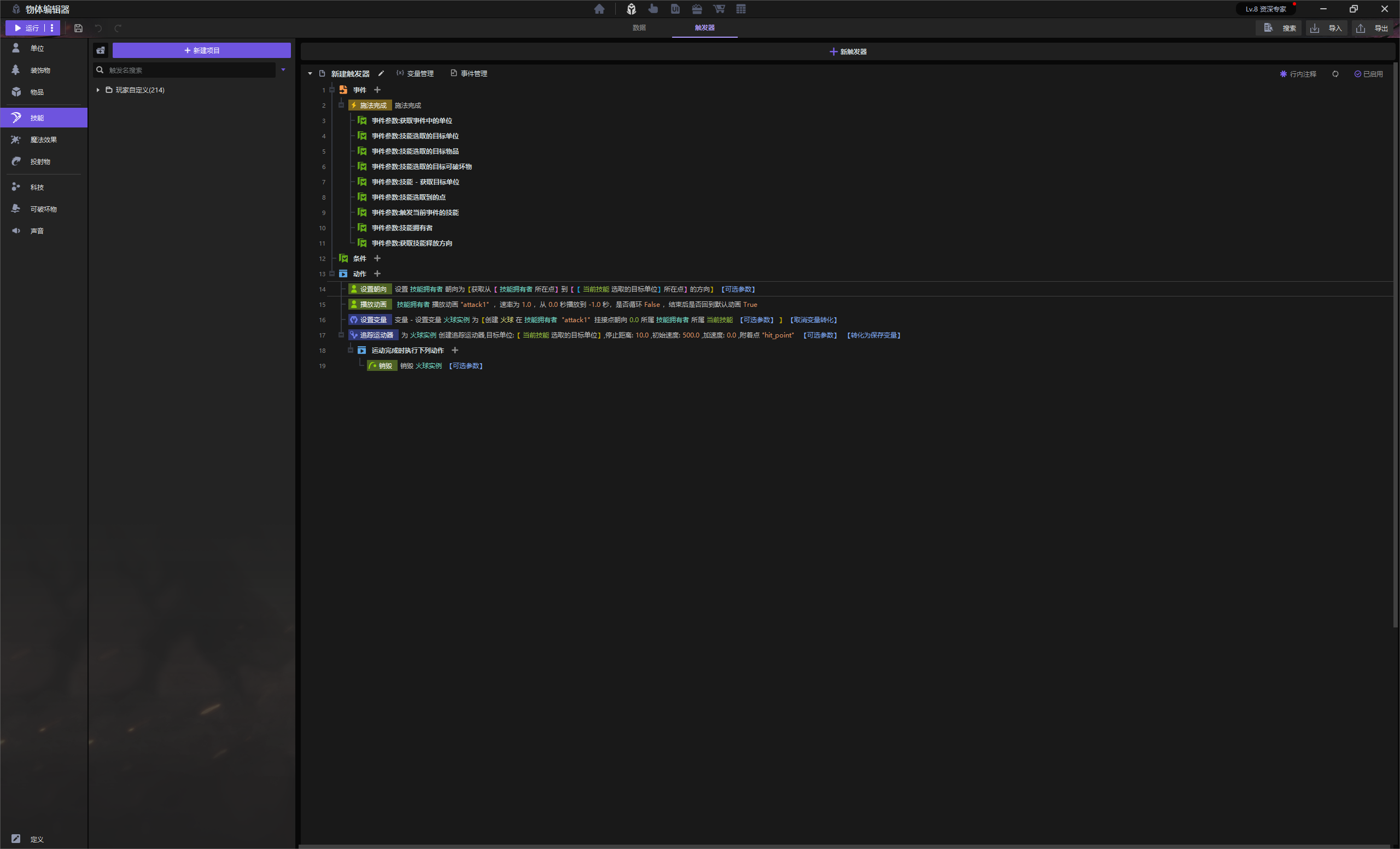Viewport: 1400px width, 849px height.
Task: Click 可选参数 link on line 14
Action: click(x=738, y=289)
